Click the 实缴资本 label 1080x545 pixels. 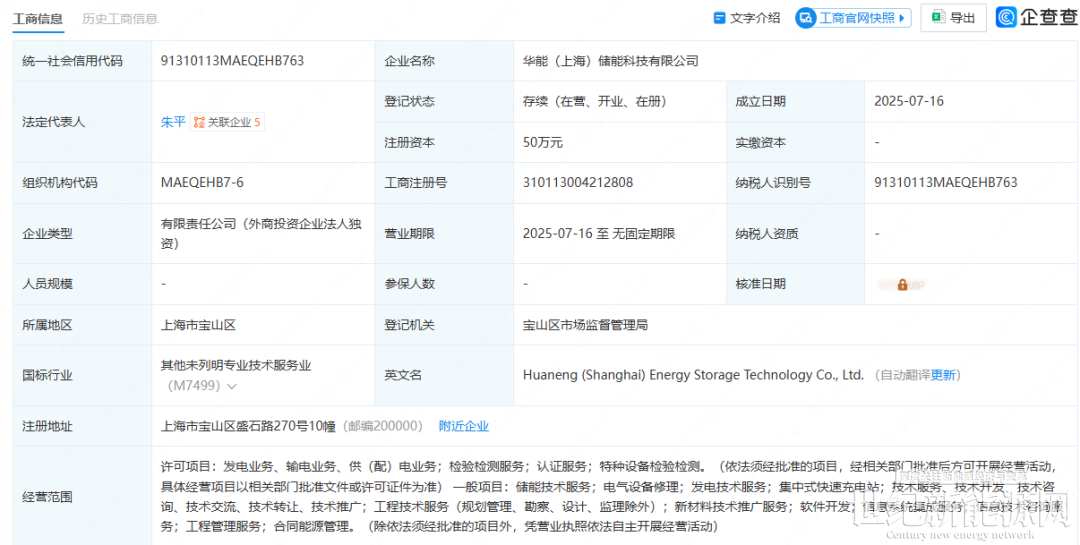pos(760,143)
